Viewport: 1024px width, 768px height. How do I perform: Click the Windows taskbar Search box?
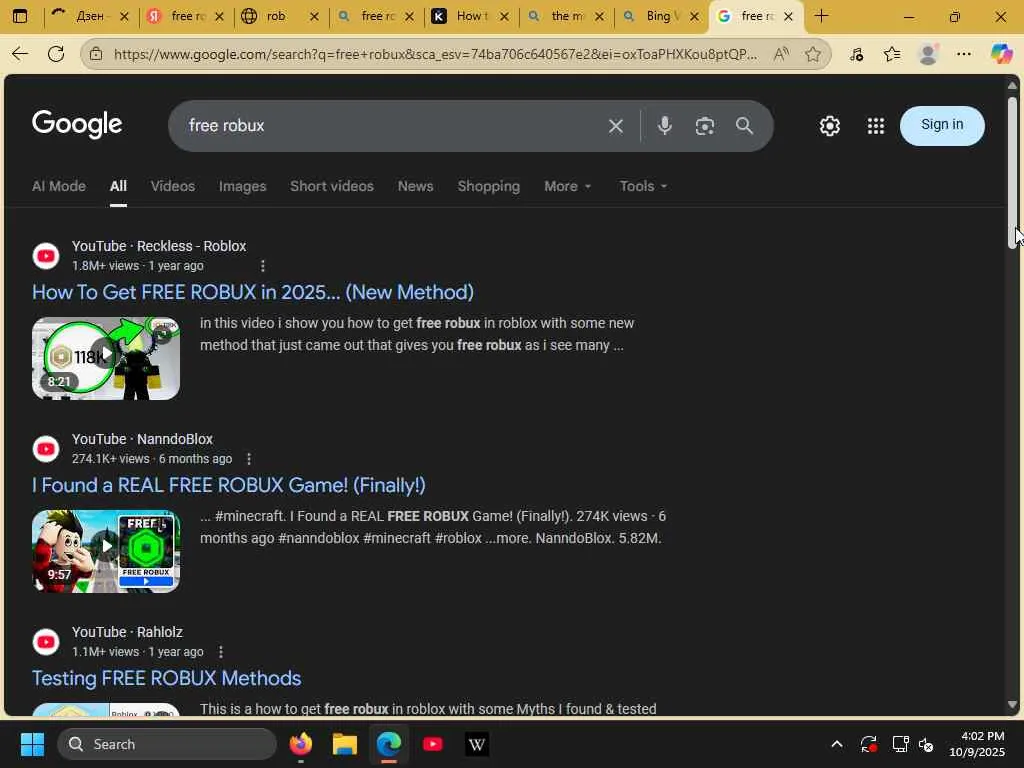[167, 744]
